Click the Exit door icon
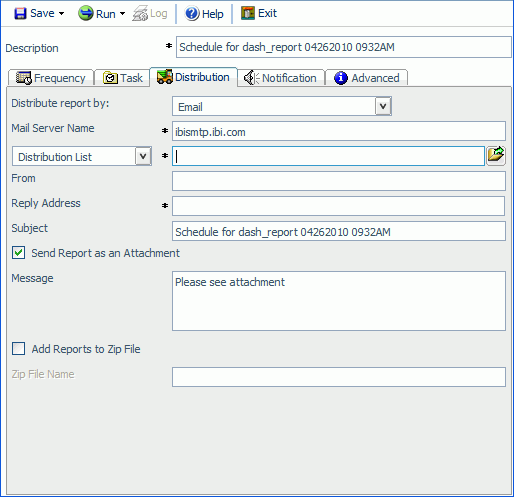Screen dimensions: 514x497 [248, 13]
